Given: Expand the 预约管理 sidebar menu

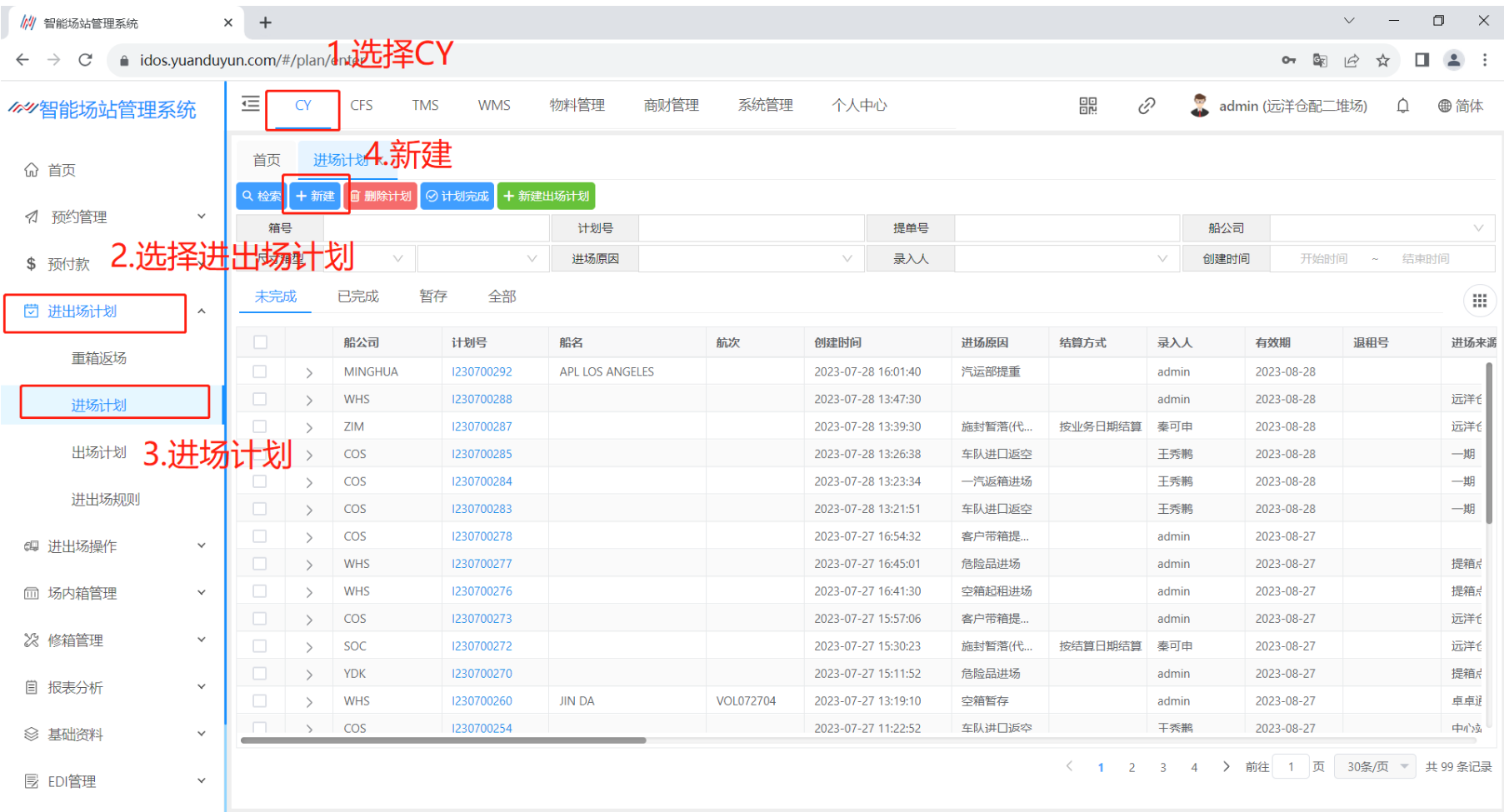Looking at the screenshot, I should tap(115, 217).
